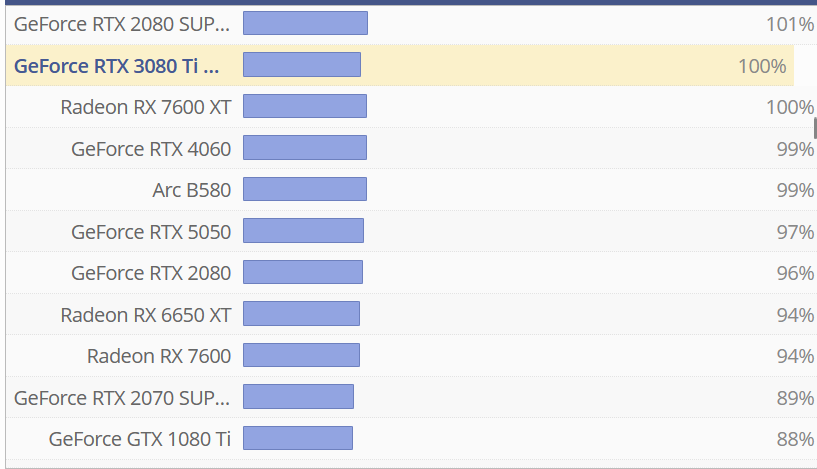Click the GeForce RTX 2080 name

pos(151,273)
